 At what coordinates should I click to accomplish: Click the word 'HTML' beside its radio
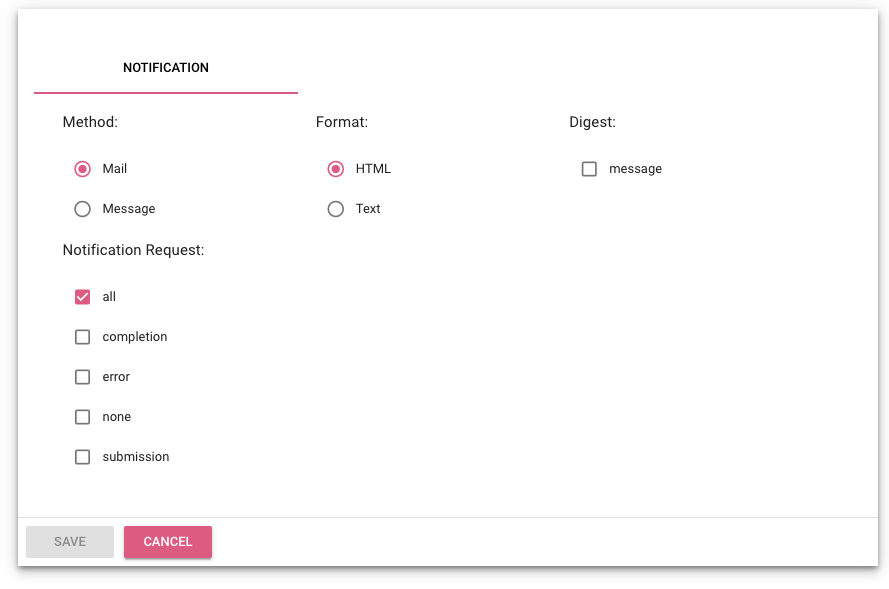373,169
